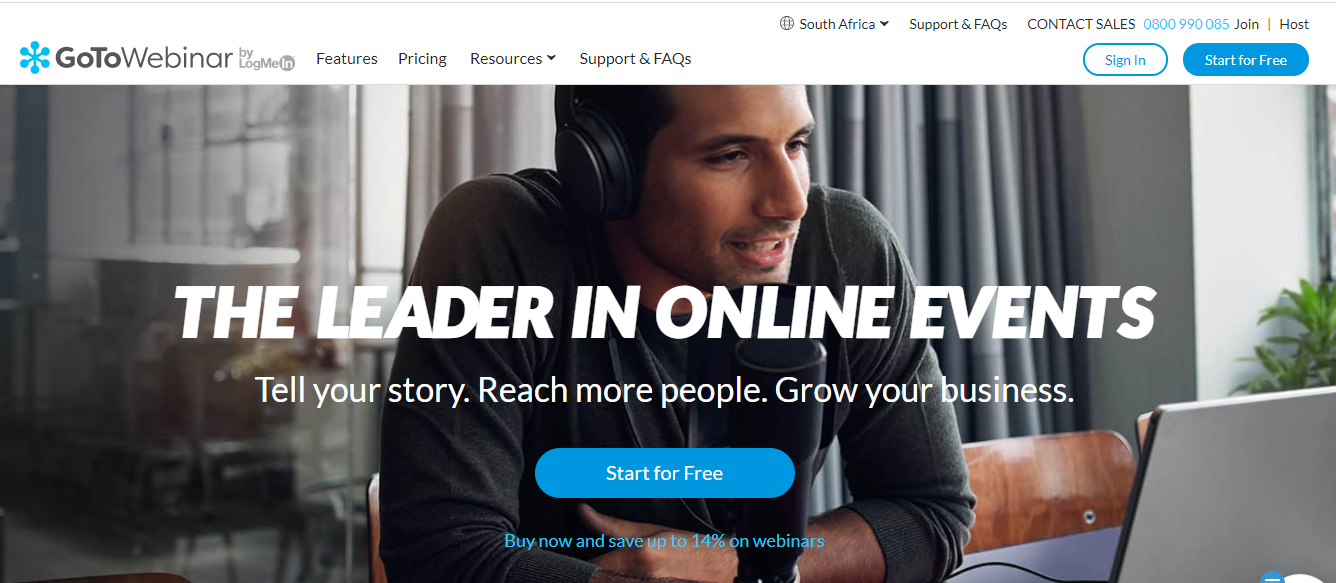Open Support & FAQs in main navigation
The image size is (1336, 583).
pyautogui.click(x=635, y=59)
